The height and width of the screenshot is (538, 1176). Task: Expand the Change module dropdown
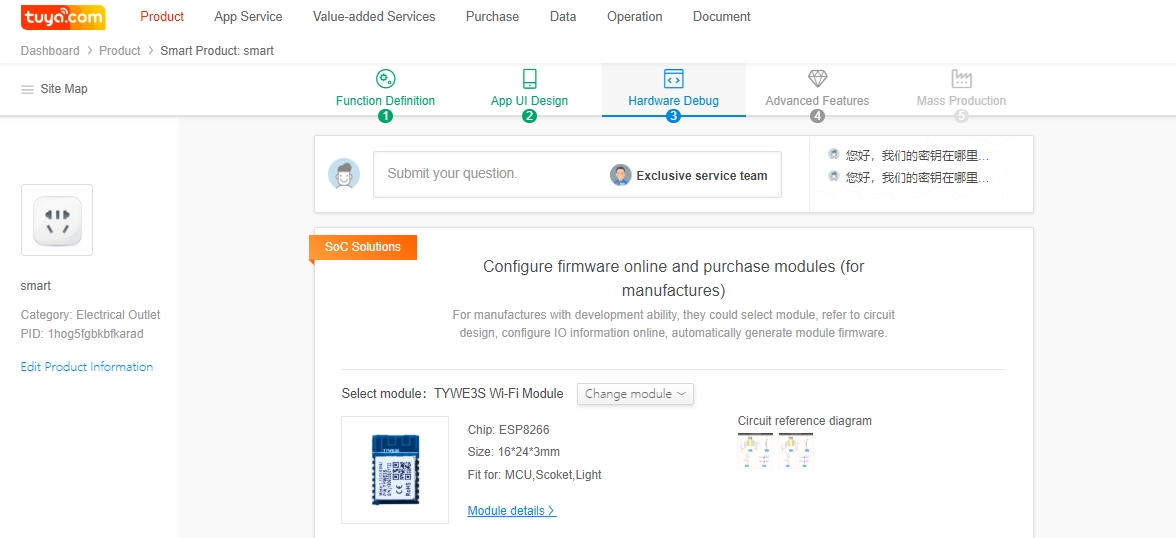(635, 394)
